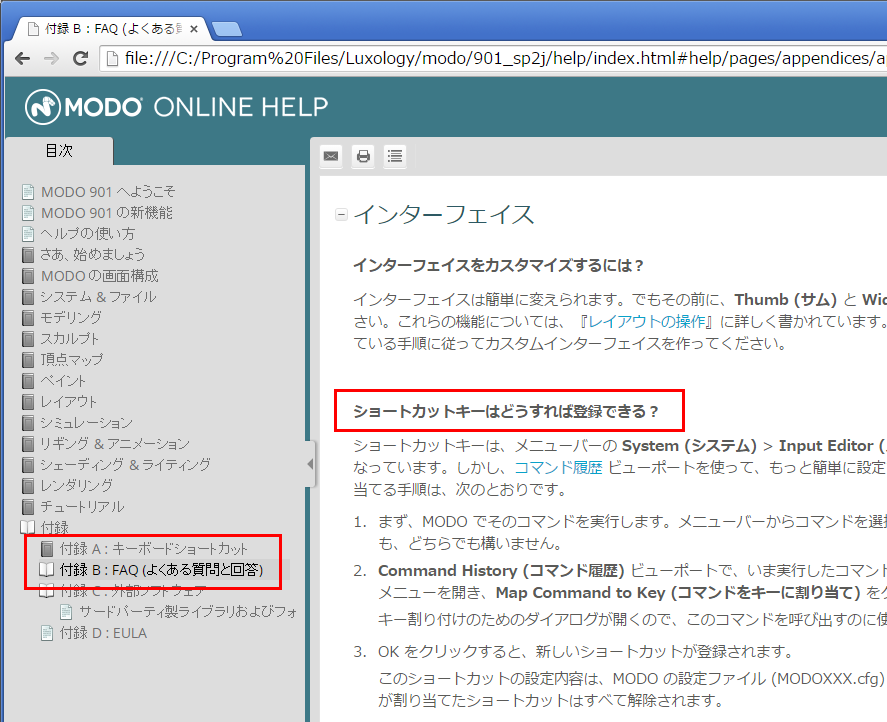Viewport: 887px width, 722px height.
Task: Click the page icon of ヘルプの使い方
Action: point(28,234)
